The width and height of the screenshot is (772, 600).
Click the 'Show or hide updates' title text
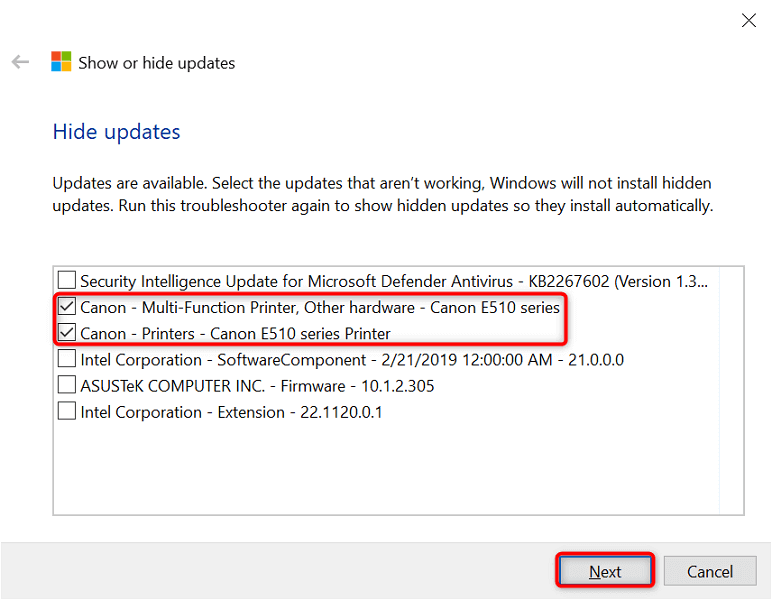157,63
